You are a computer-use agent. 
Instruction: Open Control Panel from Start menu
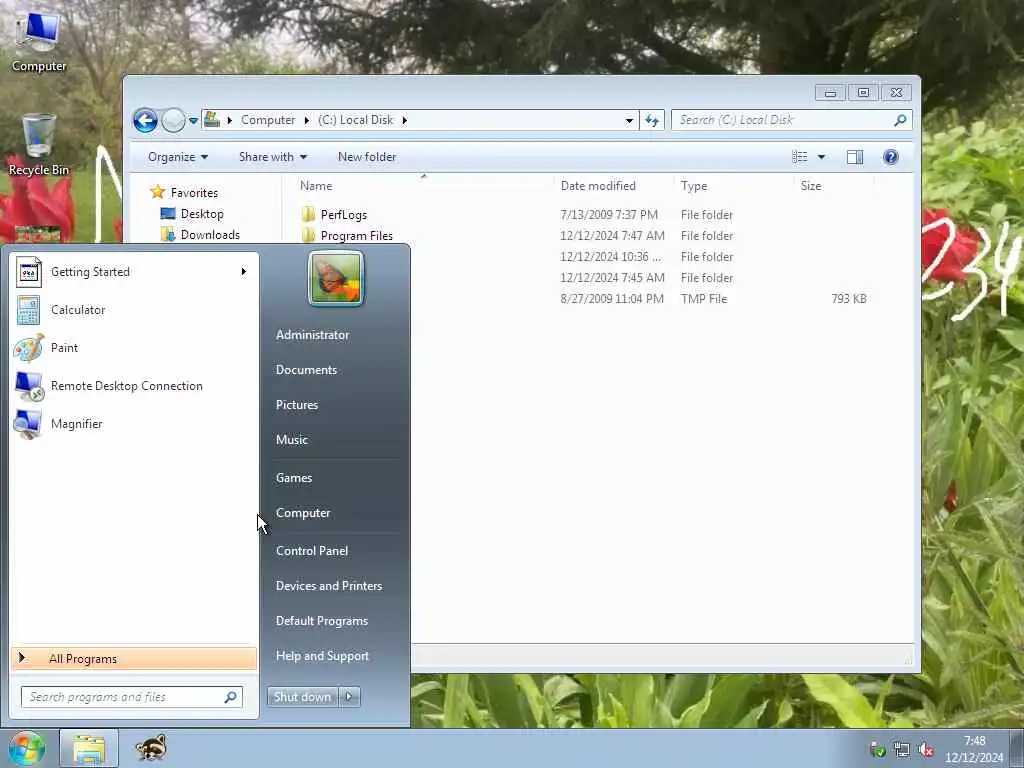point(312,551)
